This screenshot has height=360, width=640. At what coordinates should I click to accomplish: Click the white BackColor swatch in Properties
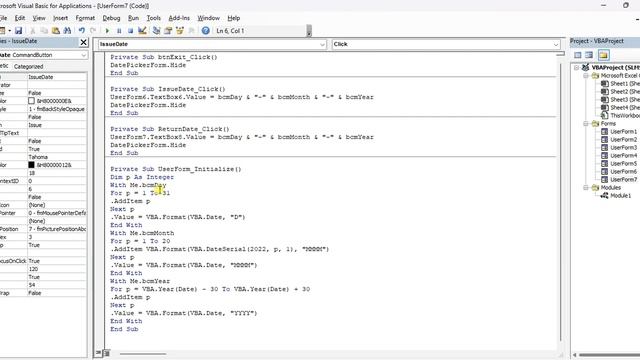(x=31, y=101)
